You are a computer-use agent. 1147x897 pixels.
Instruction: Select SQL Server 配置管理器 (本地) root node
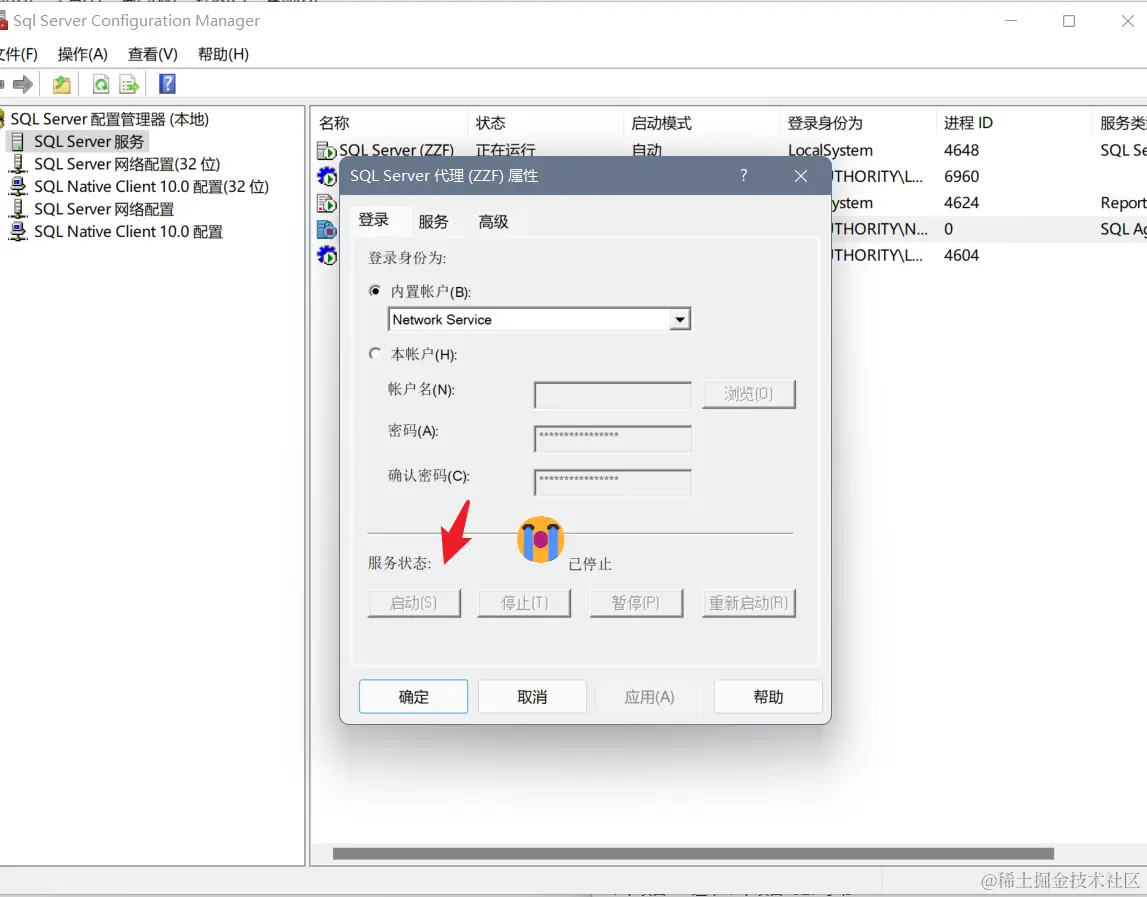point(109,119)
